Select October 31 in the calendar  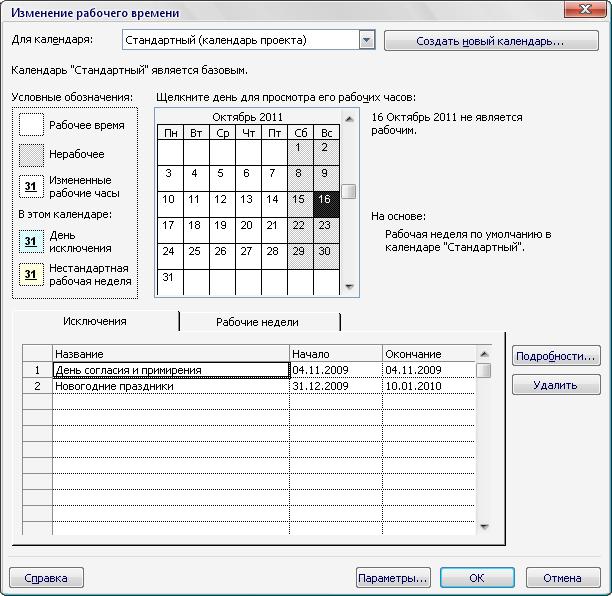170,282
